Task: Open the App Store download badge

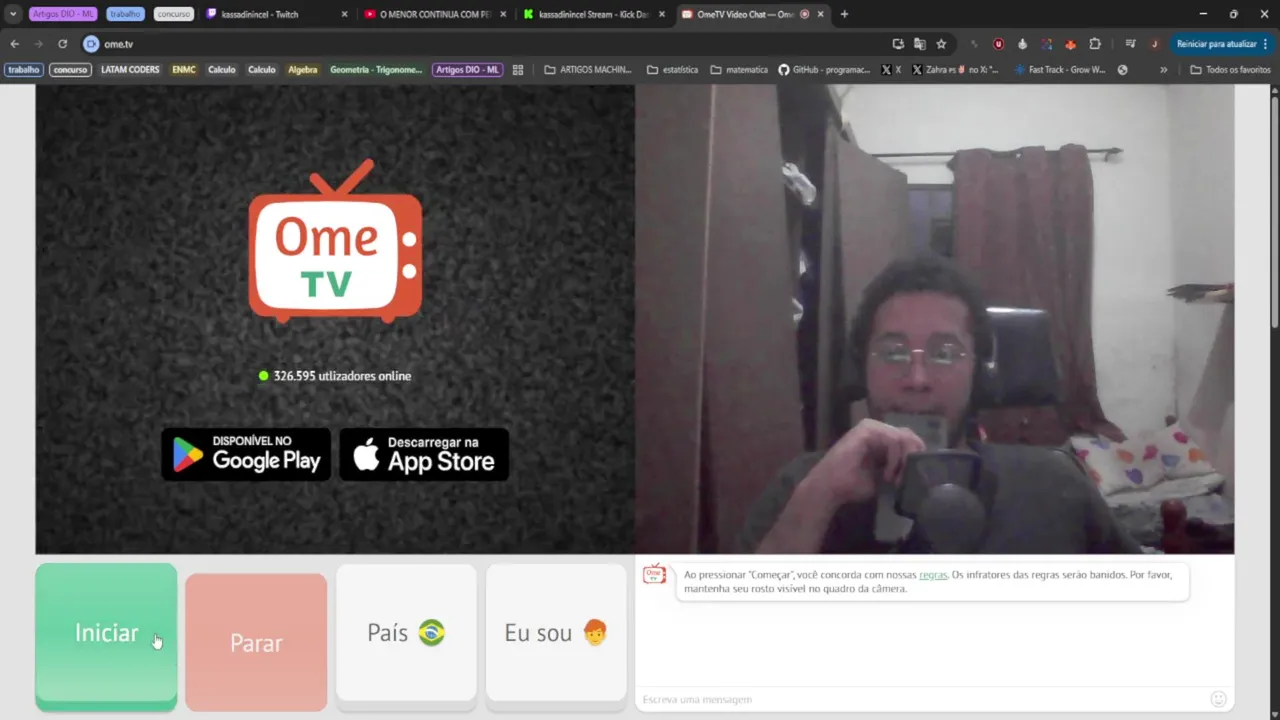Action: click(424, 454)
